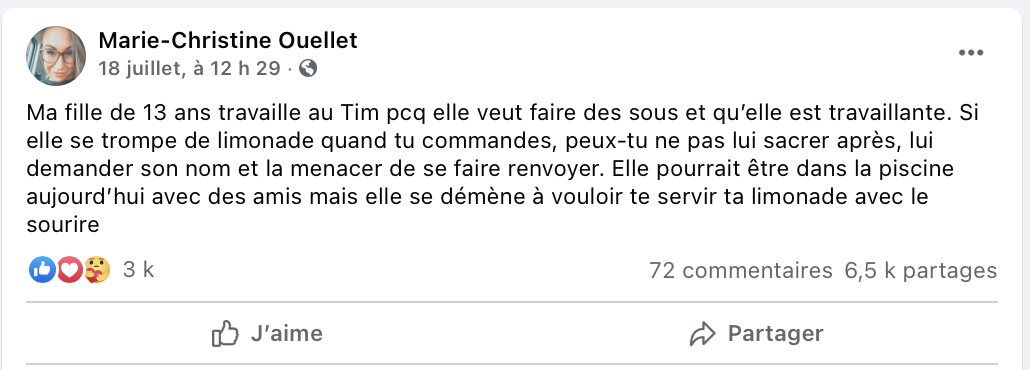
Task: Click the thumbs-up icon beside J'aime
Action: [x=225, y=334]
